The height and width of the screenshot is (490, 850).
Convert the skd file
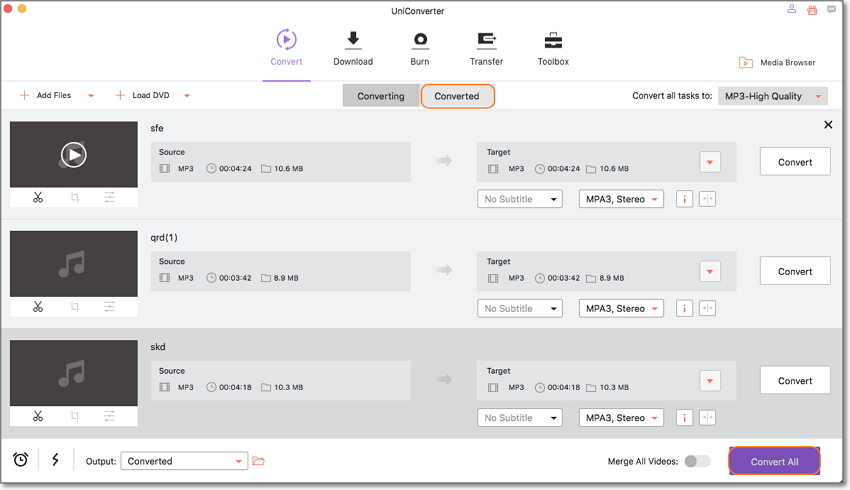pyautogui.click(x=795, y=381)
